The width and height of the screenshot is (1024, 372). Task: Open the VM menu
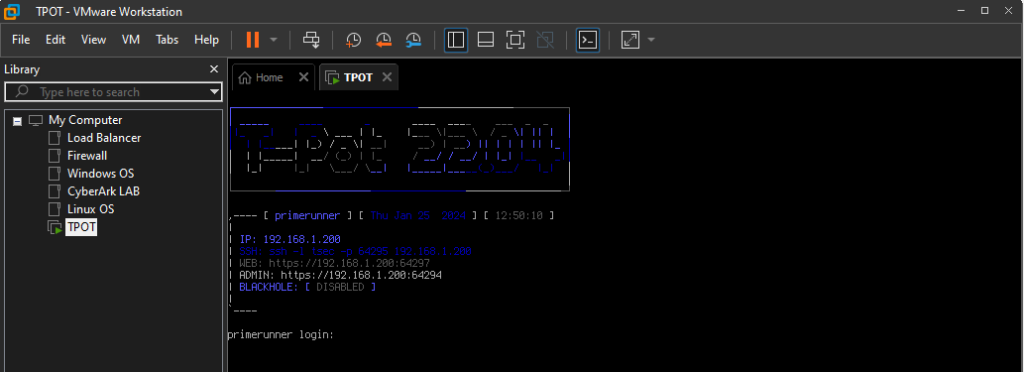[x=131, y=40]
